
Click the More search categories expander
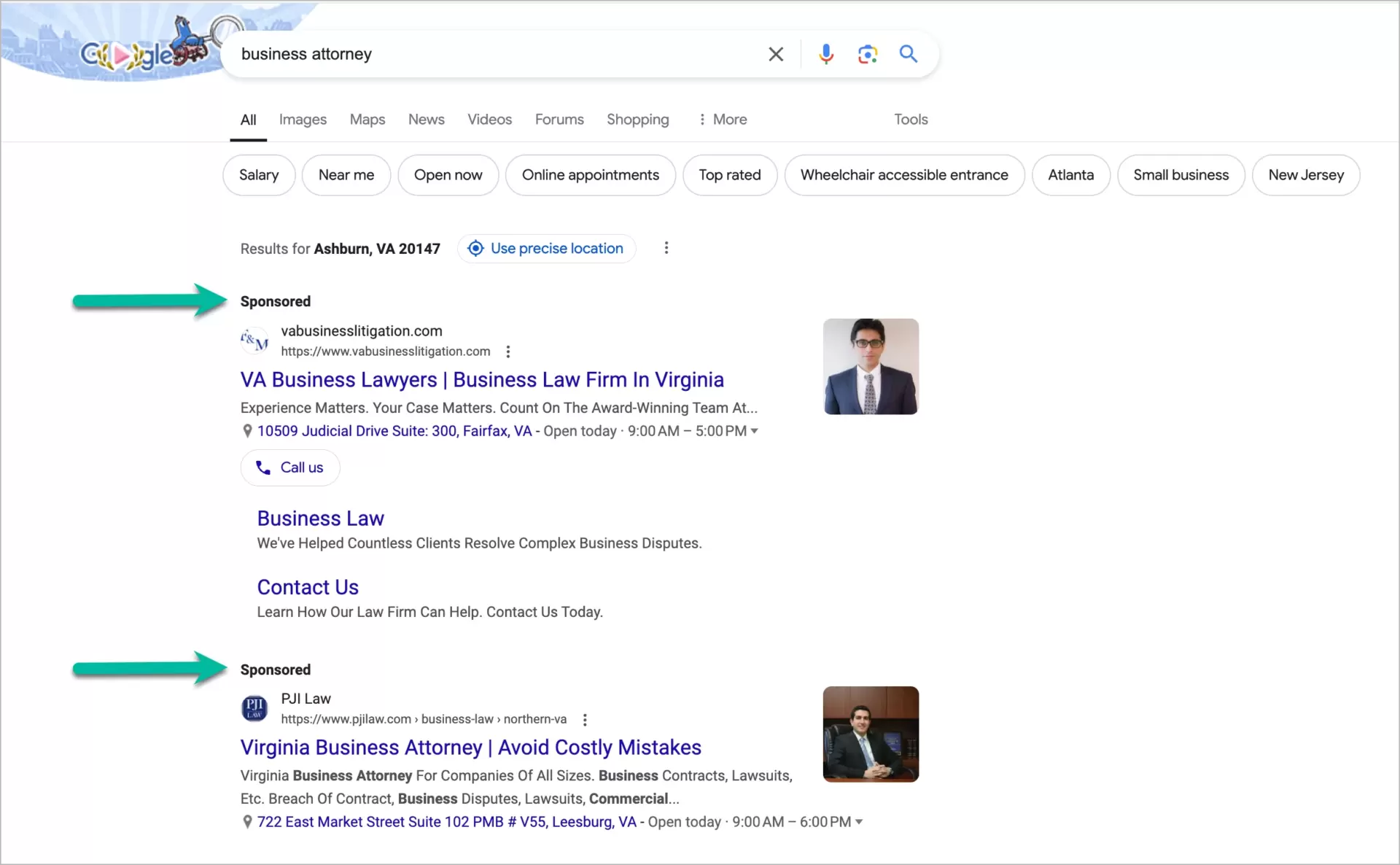(721, 119)
